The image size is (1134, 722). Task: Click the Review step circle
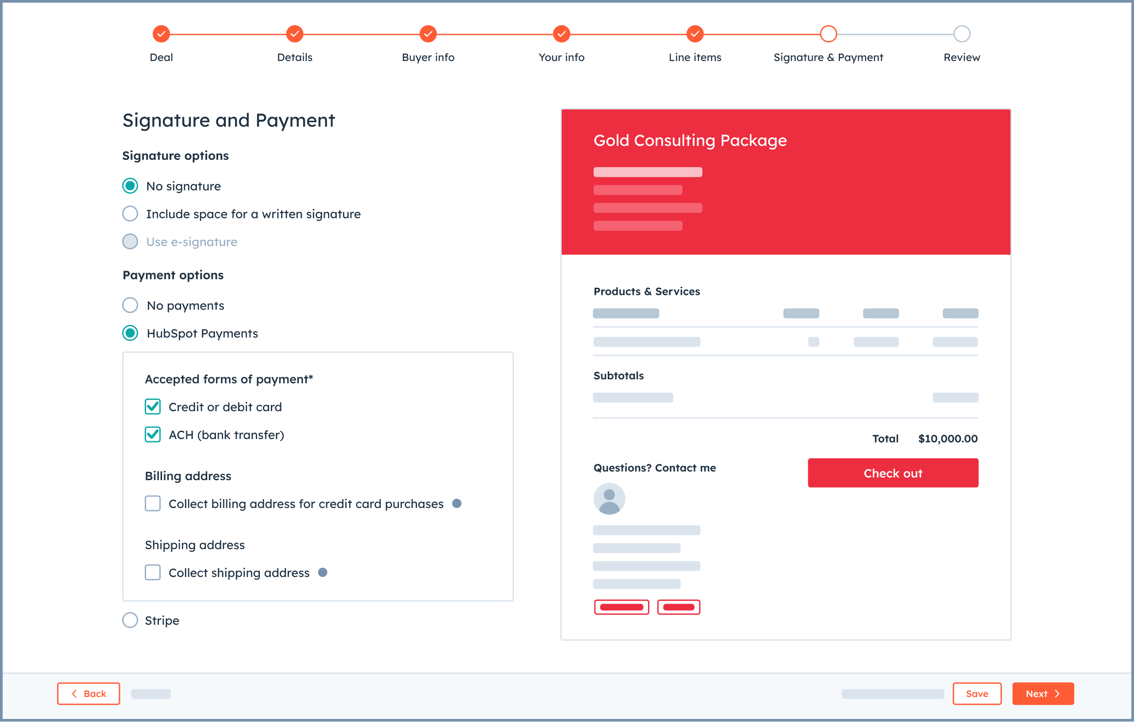coord(961,34)
